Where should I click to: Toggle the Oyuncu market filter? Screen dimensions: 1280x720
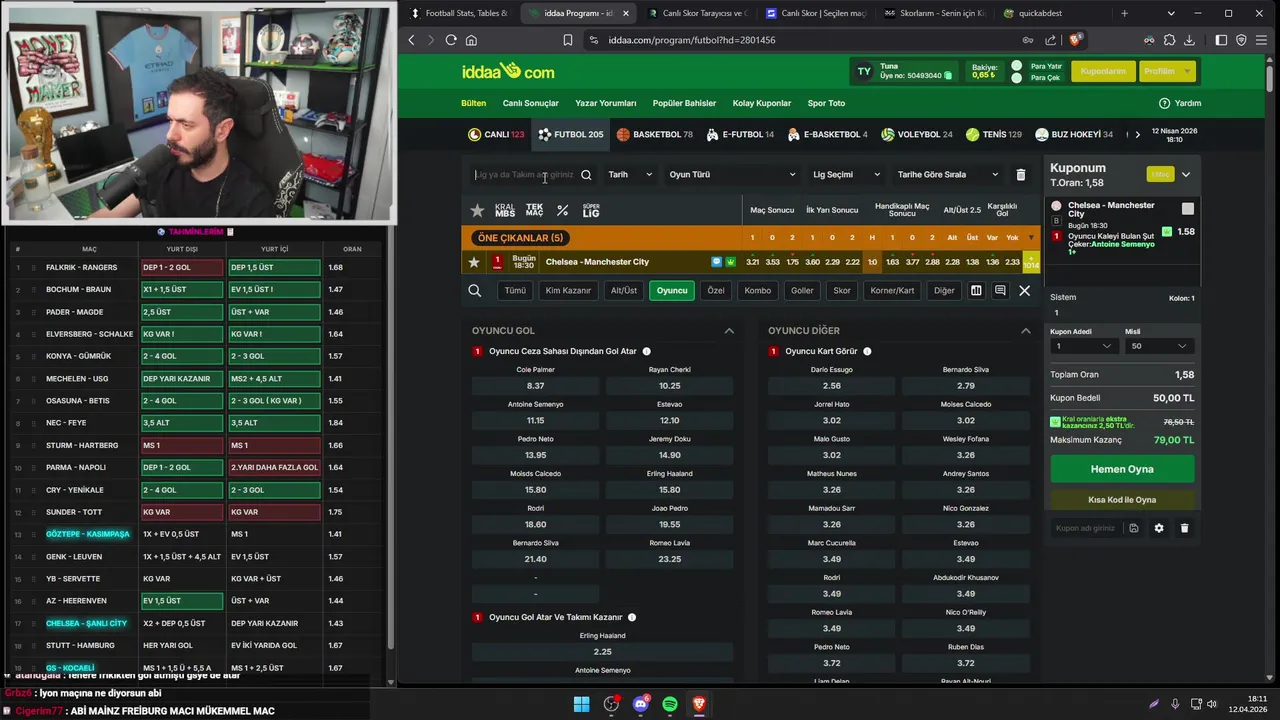(672, 291)
